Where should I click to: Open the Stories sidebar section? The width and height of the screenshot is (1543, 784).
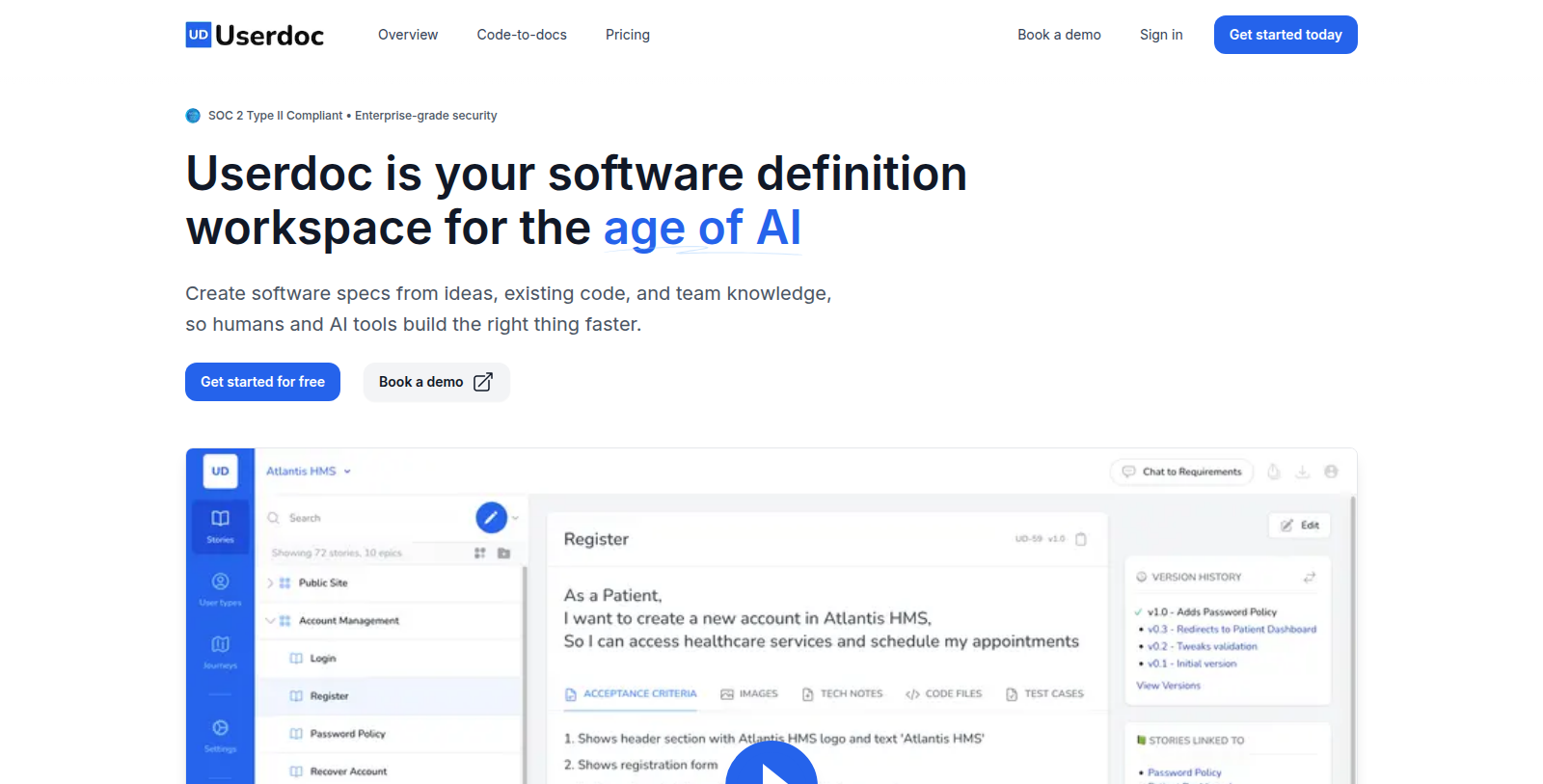(220, 526)
